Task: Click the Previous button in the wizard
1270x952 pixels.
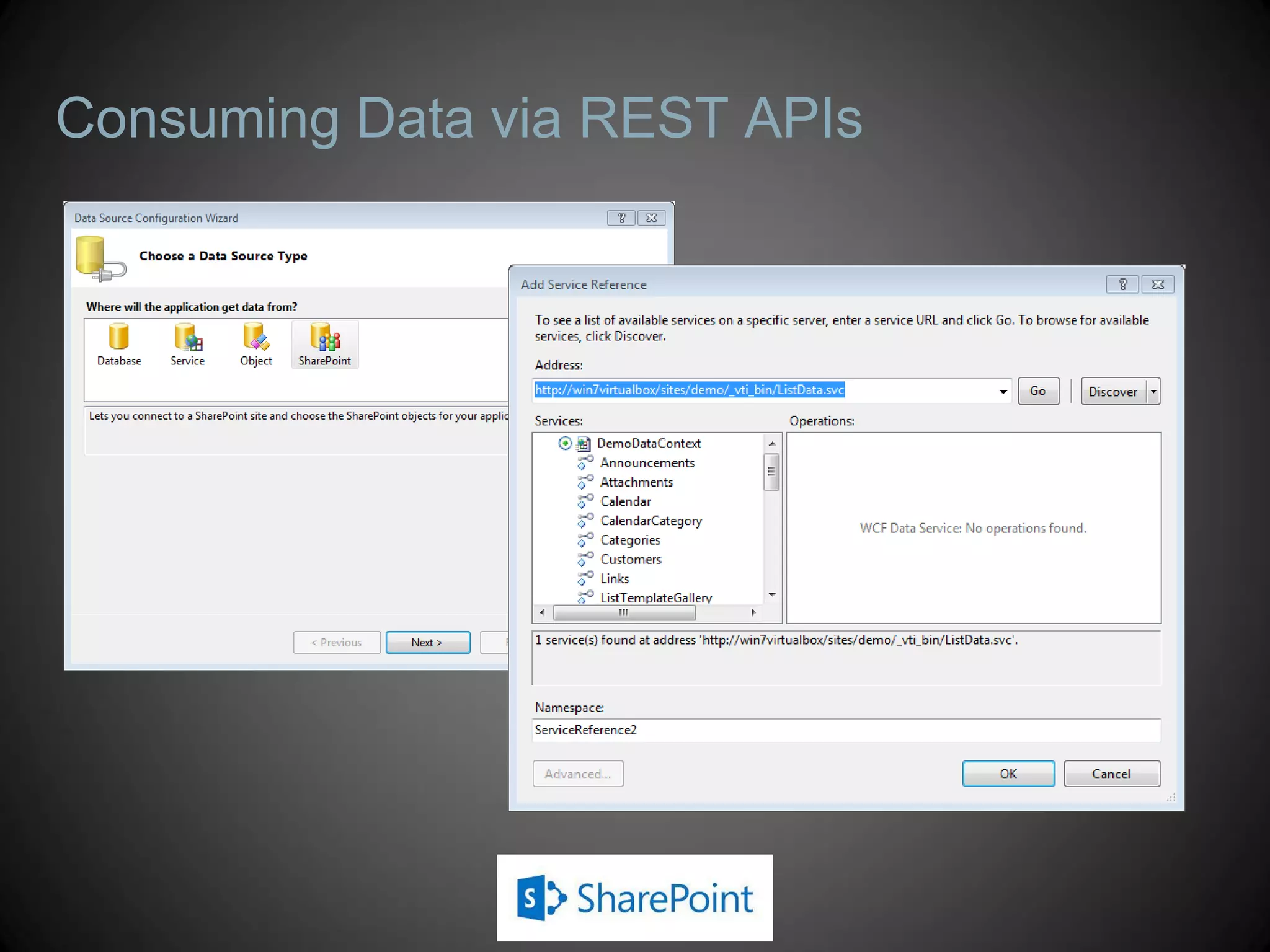Action: click(337, 643)
